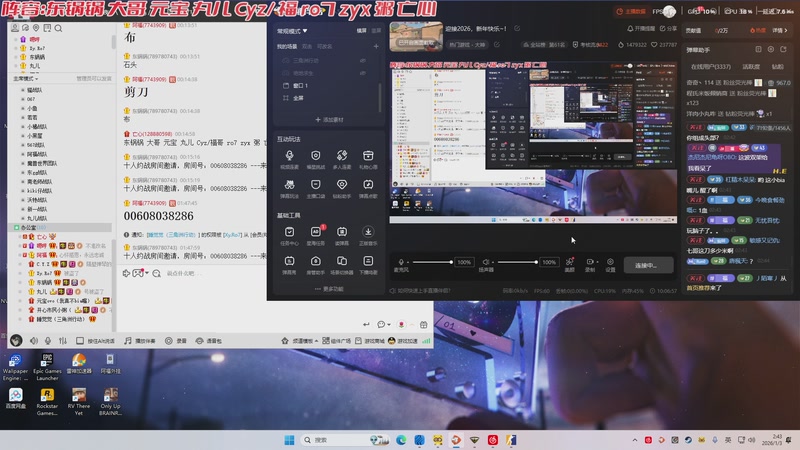Open 语音包 in YY bottom bar
800x450 pixels.
tap(209, 341)
